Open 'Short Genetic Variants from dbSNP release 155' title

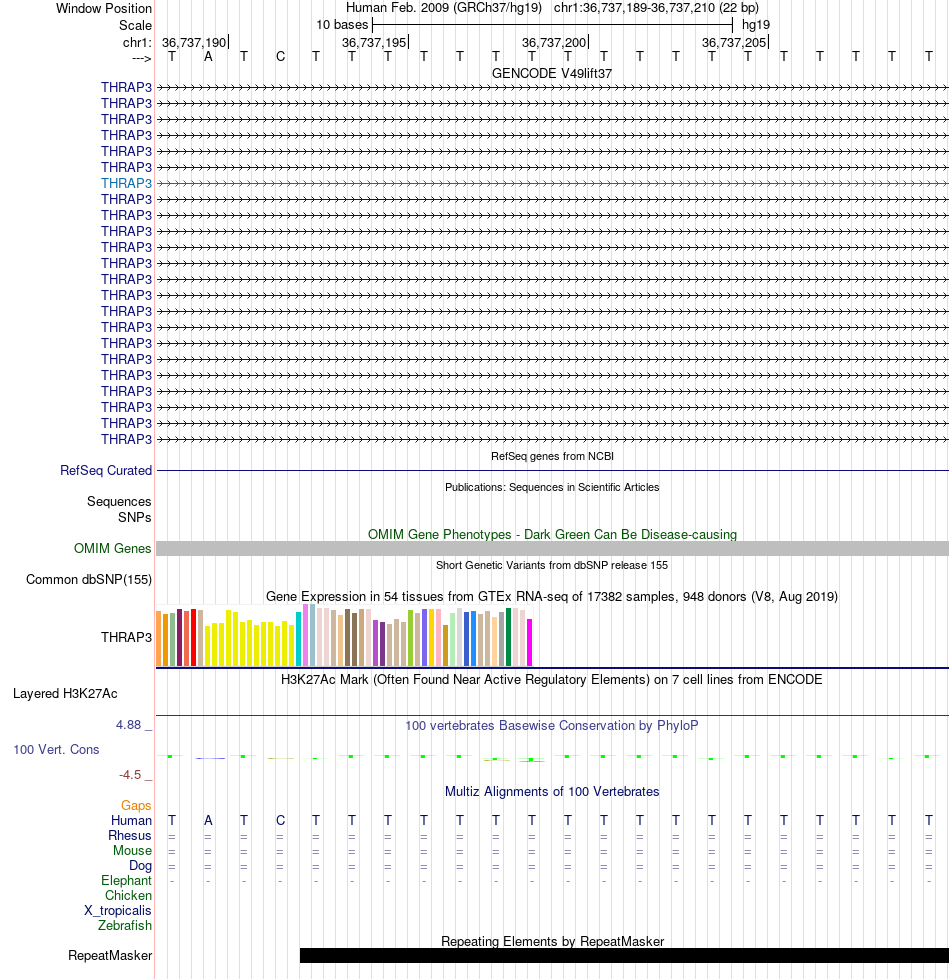[552, 566]
